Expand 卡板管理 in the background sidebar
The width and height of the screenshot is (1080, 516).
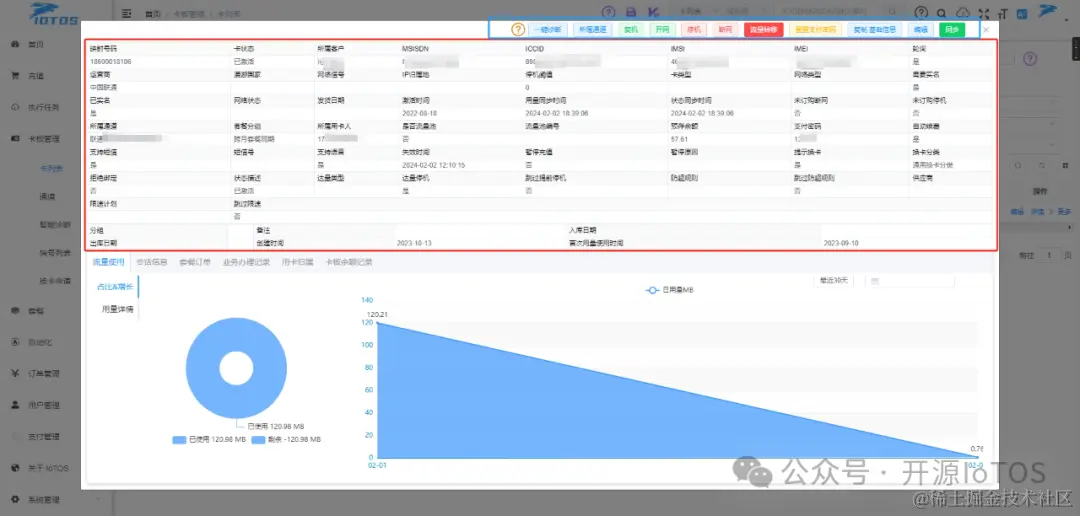(x=43, y=139)
